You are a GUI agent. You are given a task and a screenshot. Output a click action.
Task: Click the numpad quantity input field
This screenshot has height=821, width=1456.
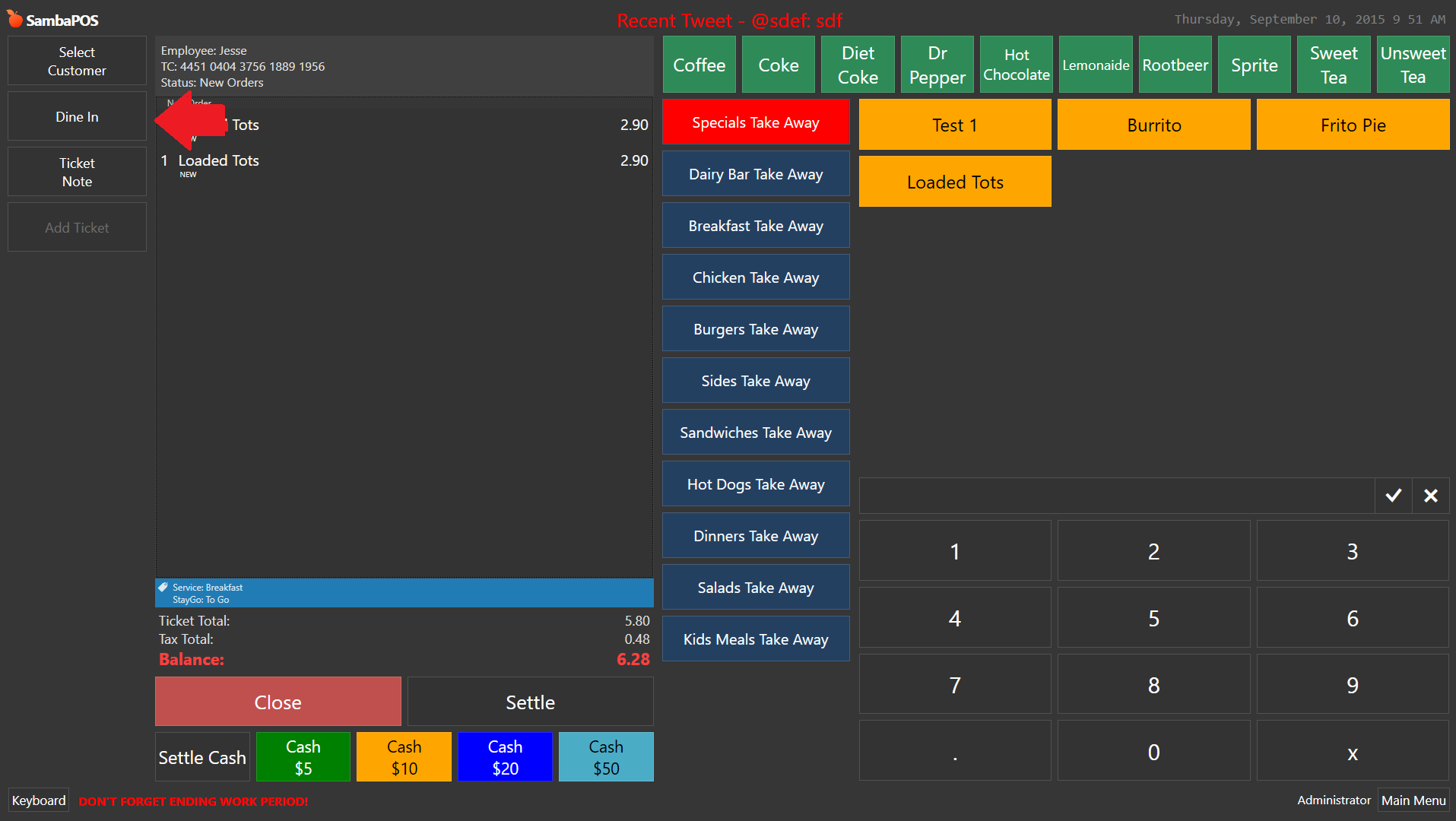coord(1116,496)
